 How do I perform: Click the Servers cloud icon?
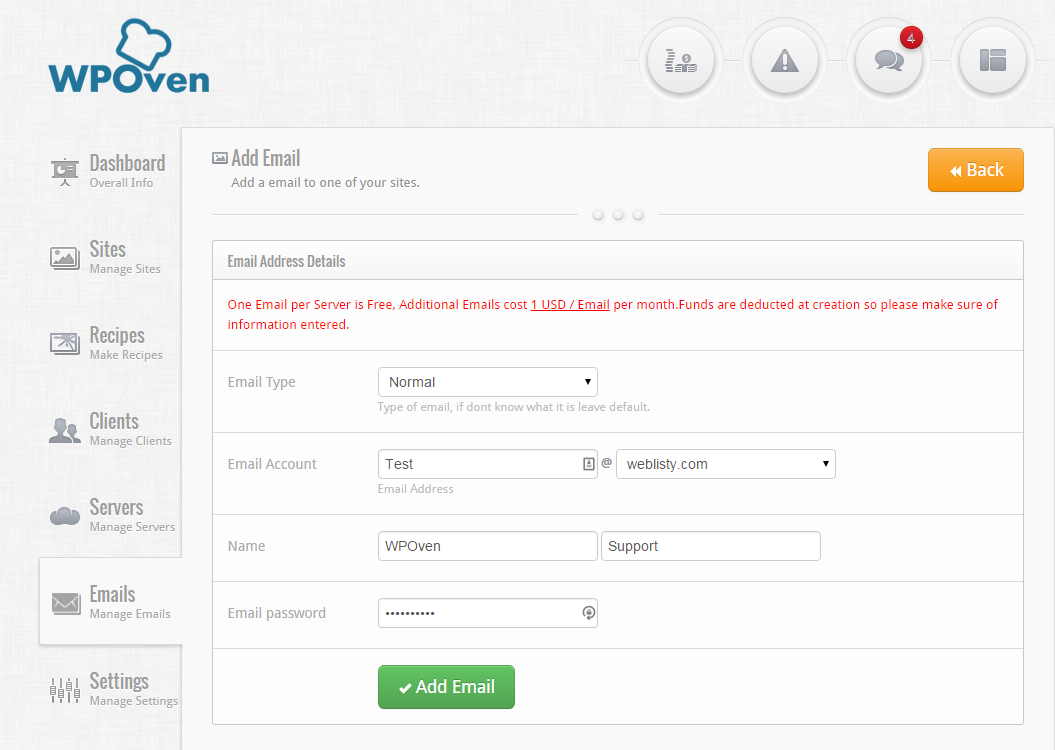click(65, 516)
